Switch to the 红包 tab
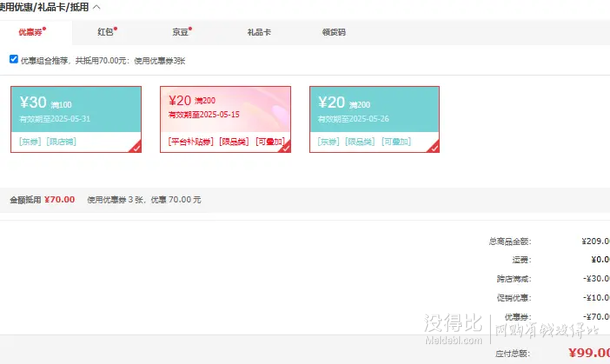 pyautogui.click(x=105, y=32)
